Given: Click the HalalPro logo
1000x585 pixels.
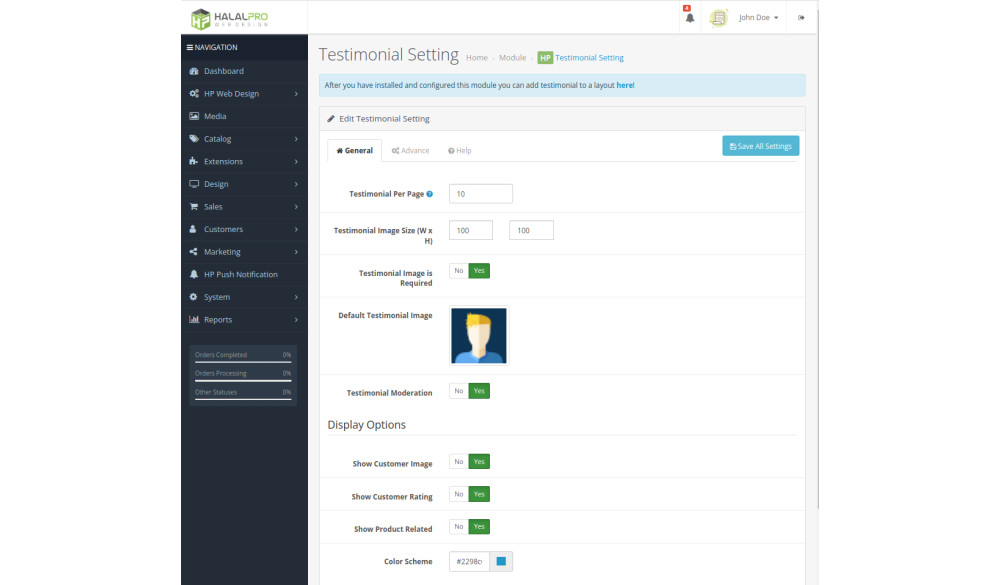Looking at the screenshot, I should [229, 18].
